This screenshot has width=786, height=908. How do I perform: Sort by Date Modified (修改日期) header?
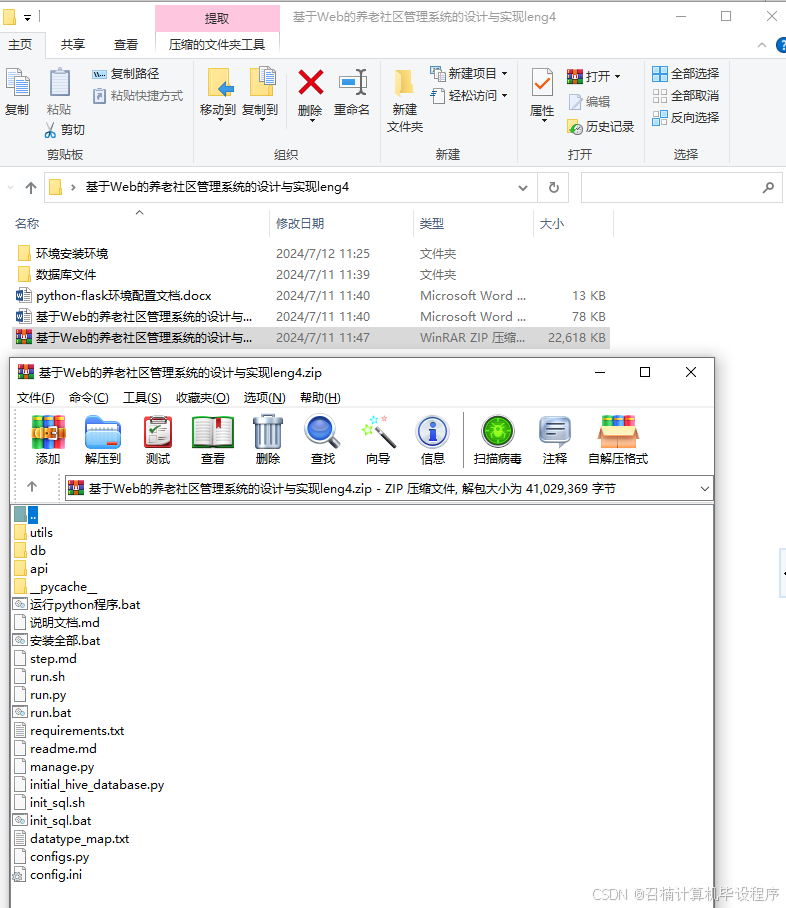pos(342,224)
